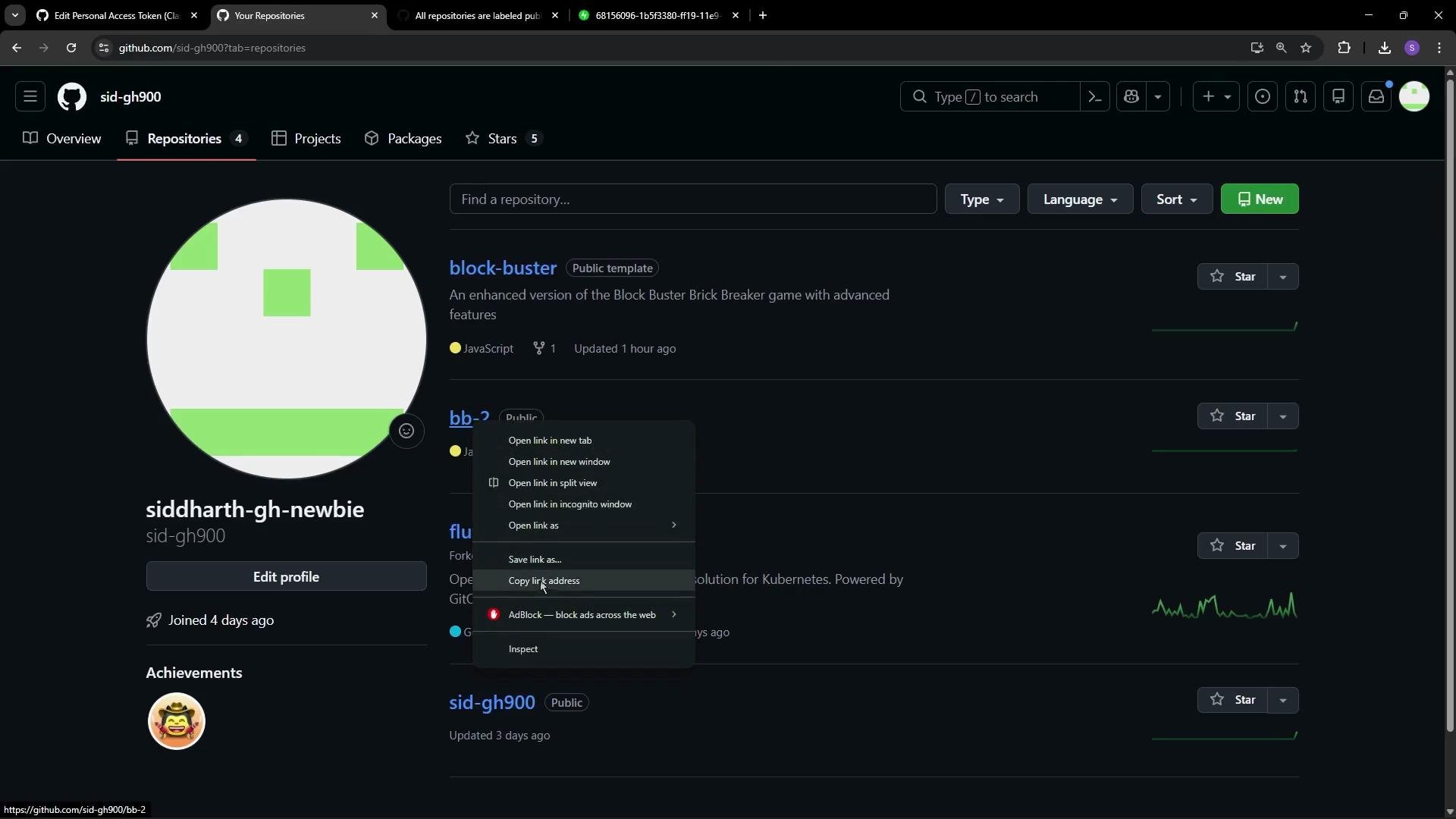
Task: Switch to the Packages tab
Action: (x=403, y=138)
